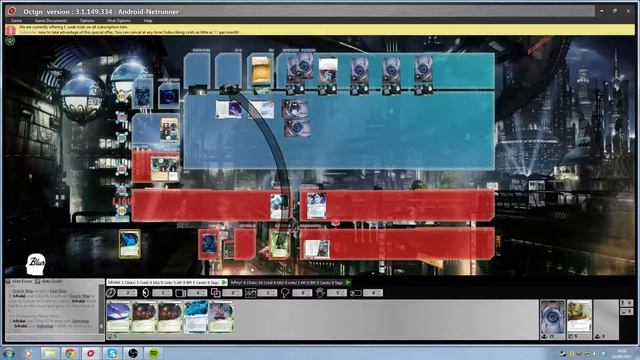
Task: Click the lower small button right of the piles
Action: (627, 311)
